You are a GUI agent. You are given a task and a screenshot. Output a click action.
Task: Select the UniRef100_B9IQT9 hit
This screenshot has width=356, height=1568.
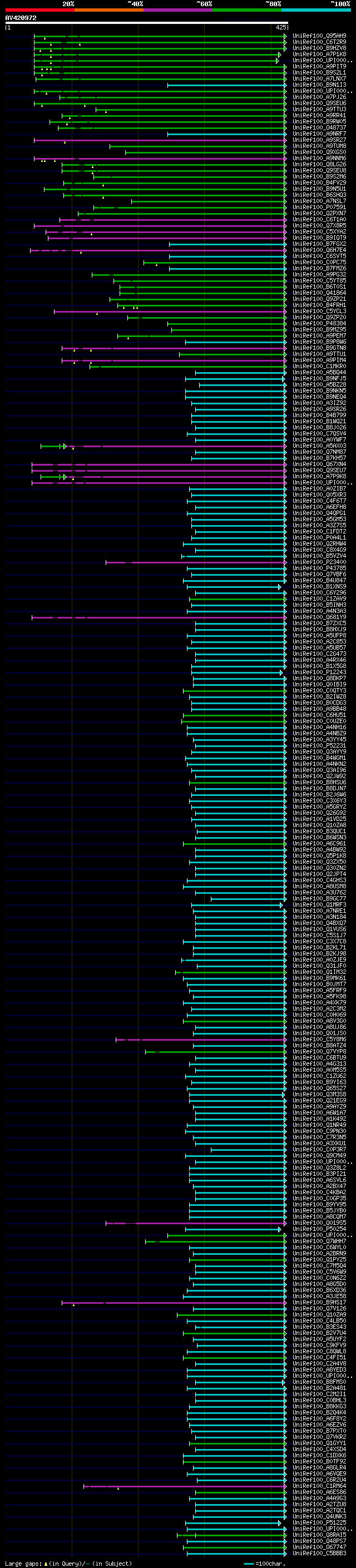pyautogui.click(x=319, y=238)
